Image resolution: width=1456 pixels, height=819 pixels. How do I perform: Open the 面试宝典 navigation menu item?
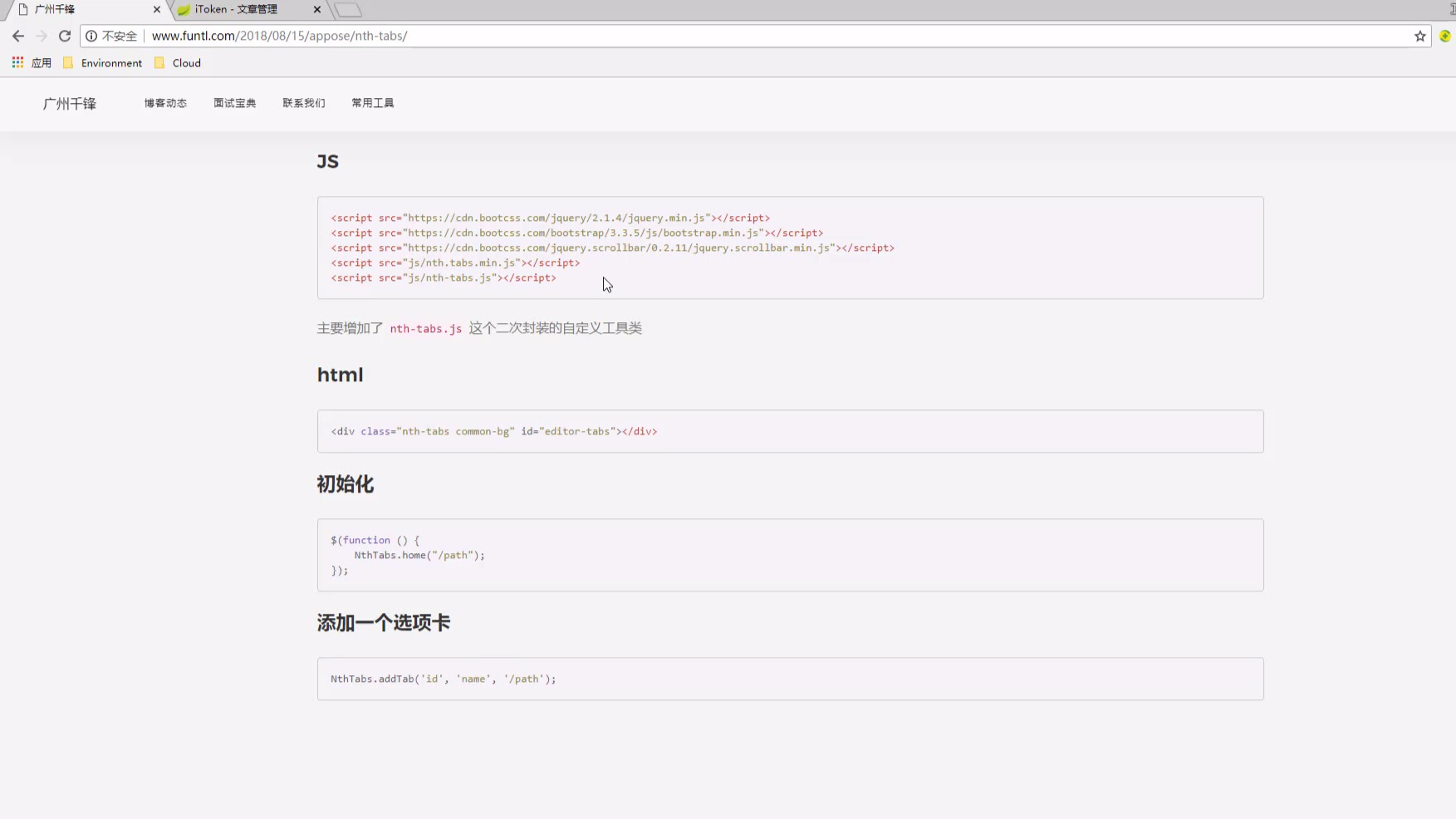click(x=234, y=103)
